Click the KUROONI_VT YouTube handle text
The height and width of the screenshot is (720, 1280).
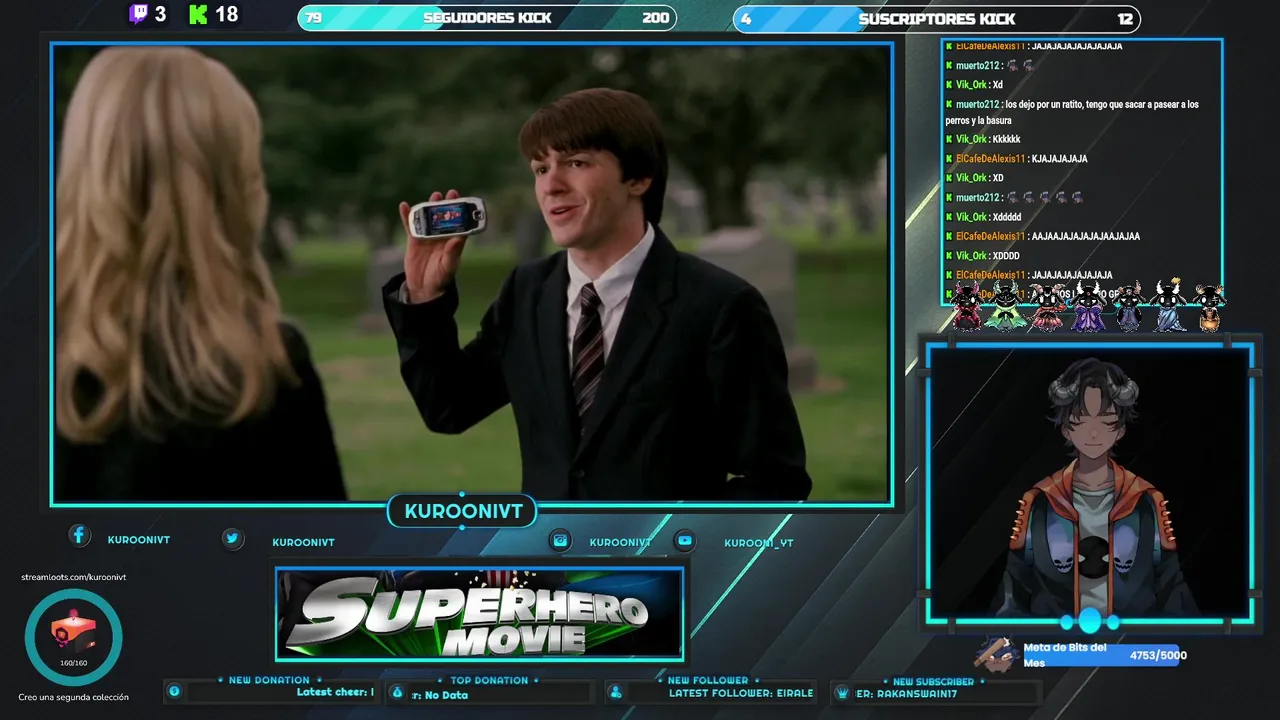(x=758, y=544)
